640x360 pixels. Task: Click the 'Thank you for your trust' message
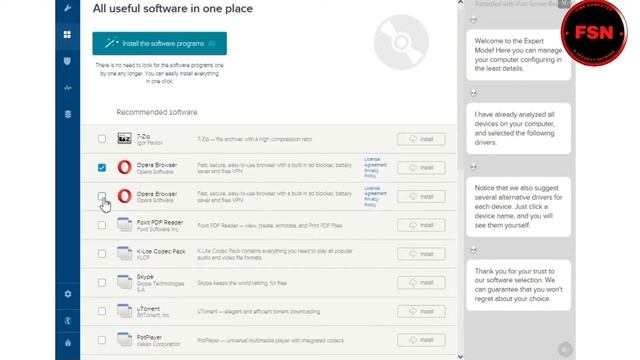click(x=518, y=285)
